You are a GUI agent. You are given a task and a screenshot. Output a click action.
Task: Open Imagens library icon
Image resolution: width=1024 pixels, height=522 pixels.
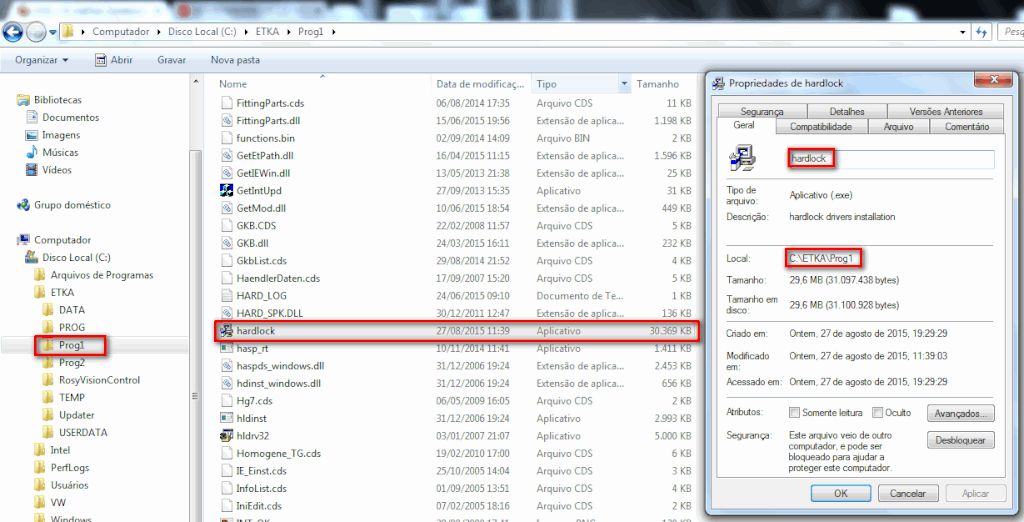coord(31,135)
